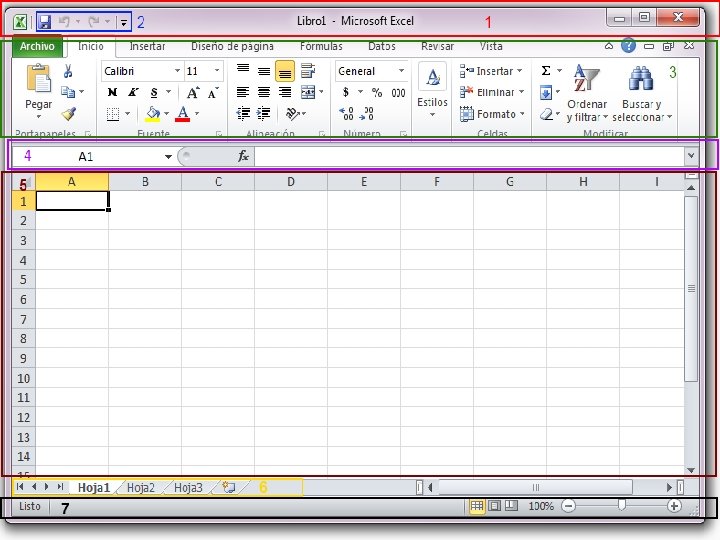Click the increase decimals icon
The height and width of the screenshot is (540, 720).
click(346, 113)
